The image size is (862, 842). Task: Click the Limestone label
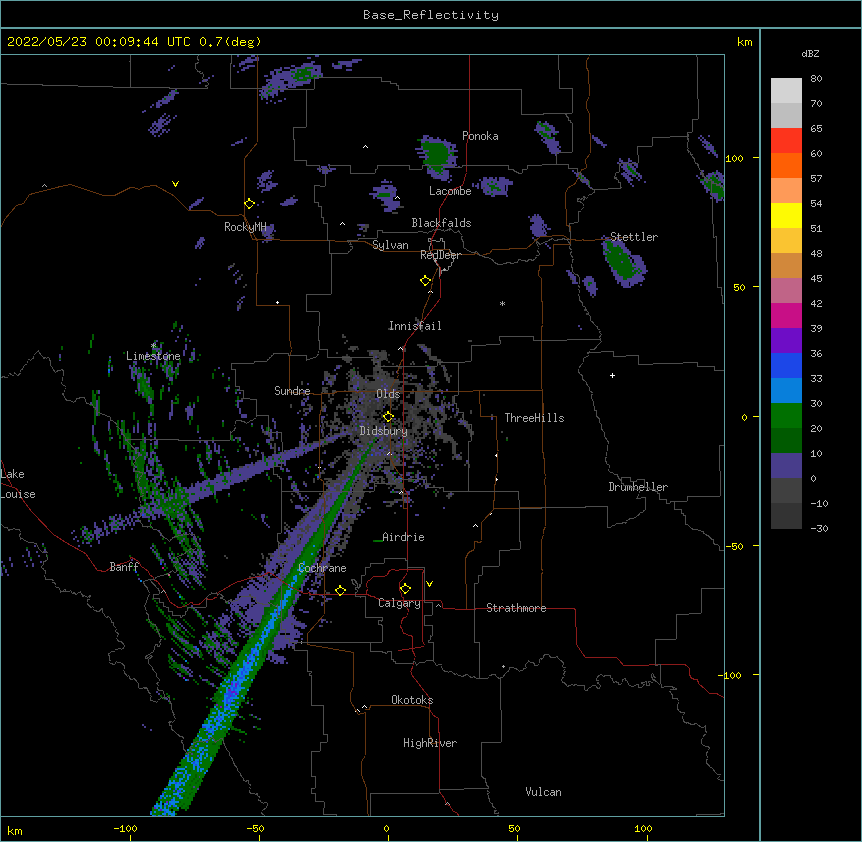[153, 356]
